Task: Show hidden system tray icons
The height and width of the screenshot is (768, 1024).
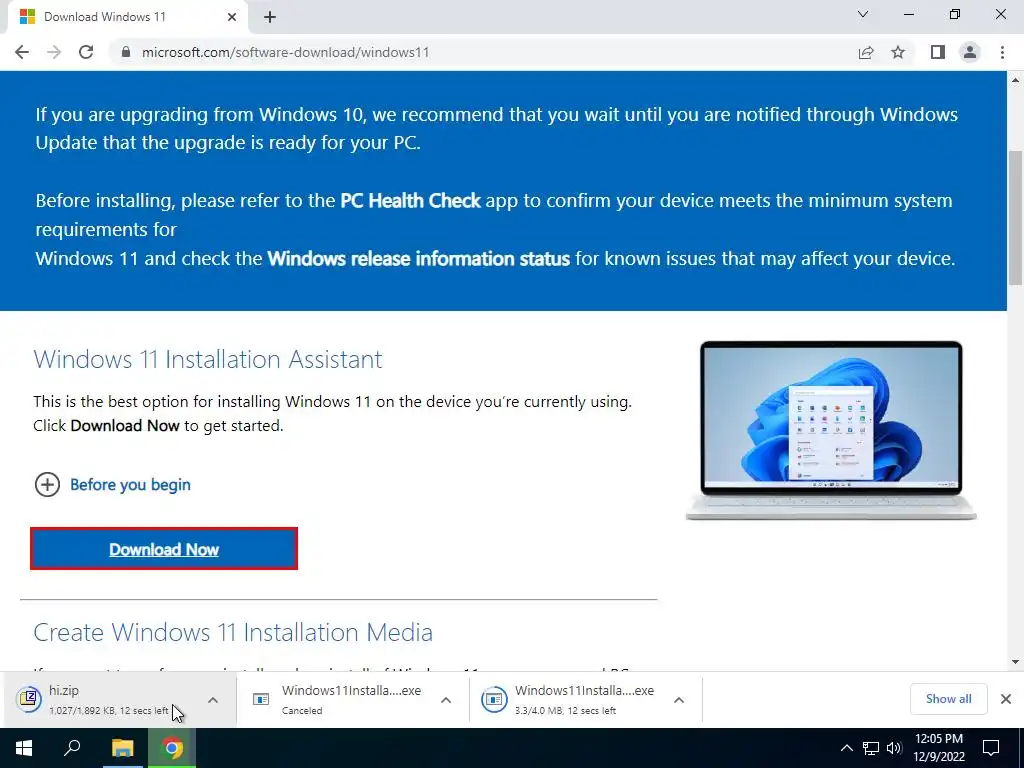Action: [846, 748]
